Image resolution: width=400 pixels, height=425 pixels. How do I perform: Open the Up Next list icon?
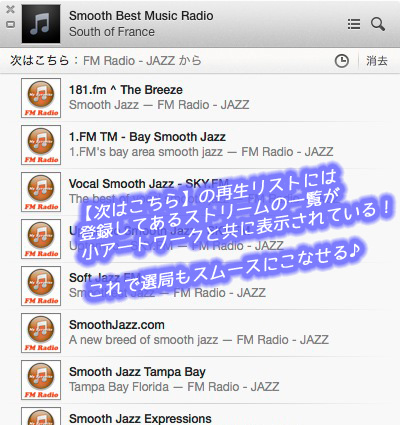pyautogui.click(x=354, y=24)
